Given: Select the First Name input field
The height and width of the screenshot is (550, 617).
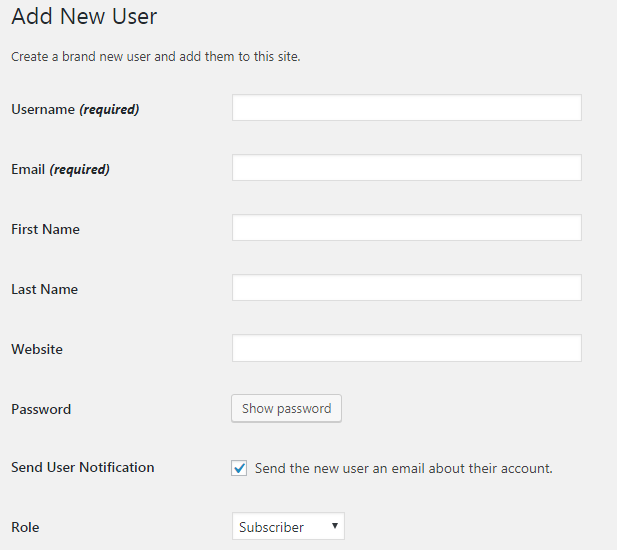Looking at the screenshot, I should point(406,228).
